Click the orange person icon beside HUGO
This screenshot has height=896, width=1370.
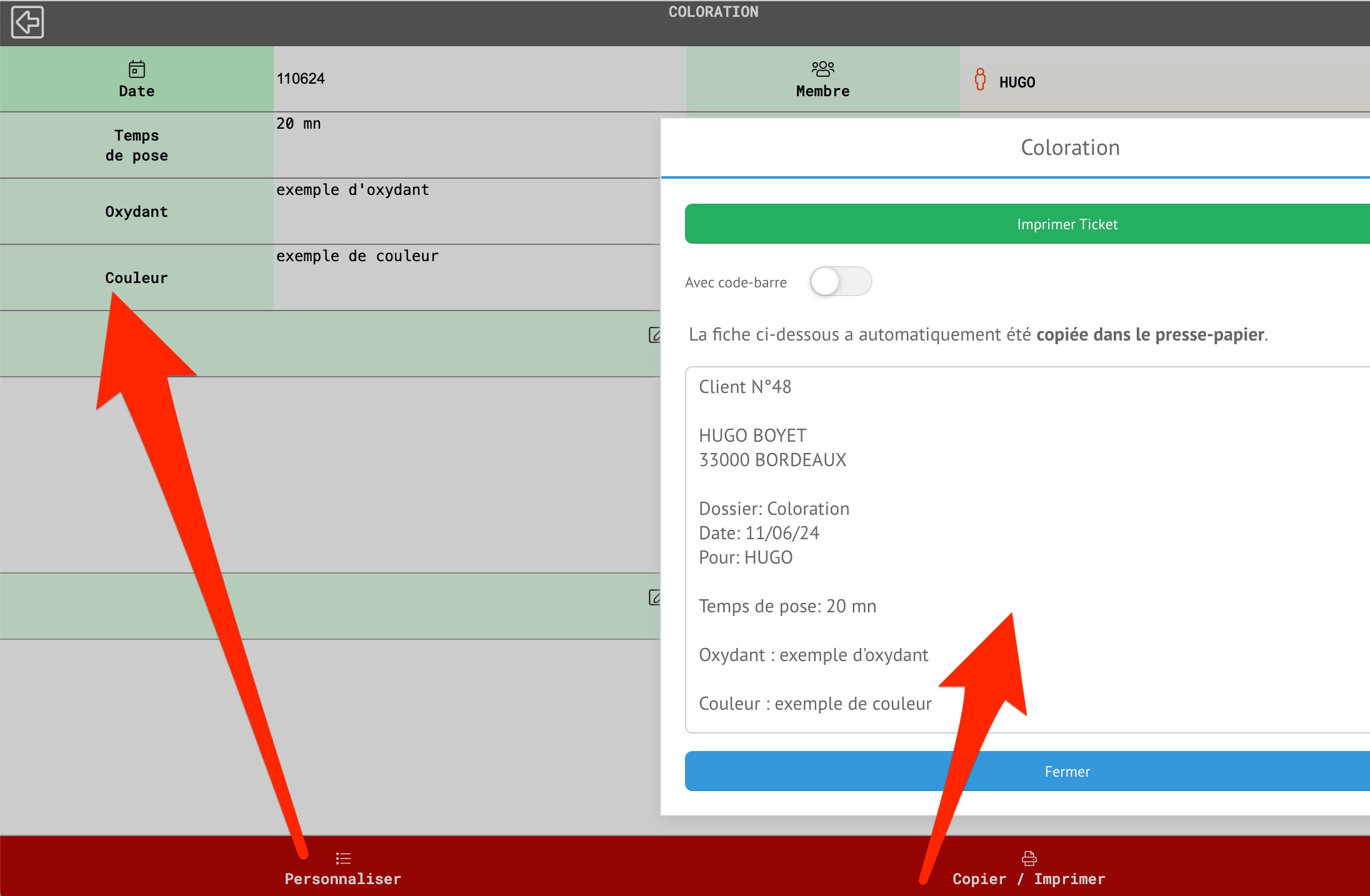pyautogui.click(x=980, y=80)
